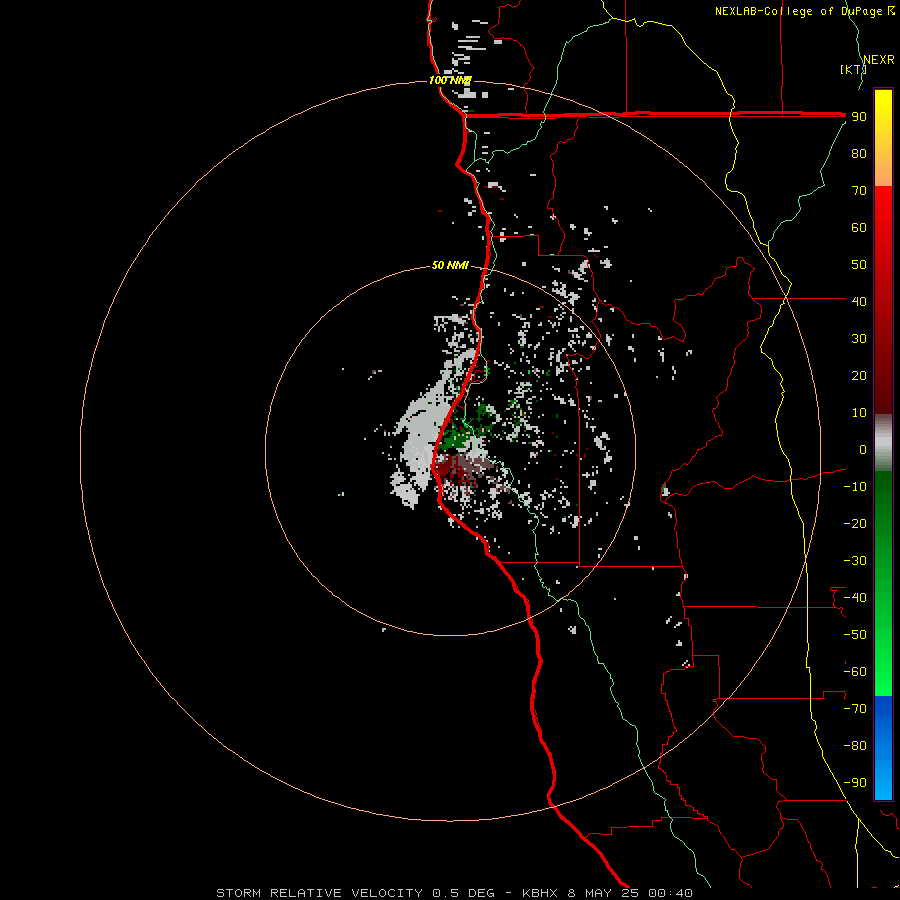Click the 40 value on the velocity scale

click(x=859, y=301)
